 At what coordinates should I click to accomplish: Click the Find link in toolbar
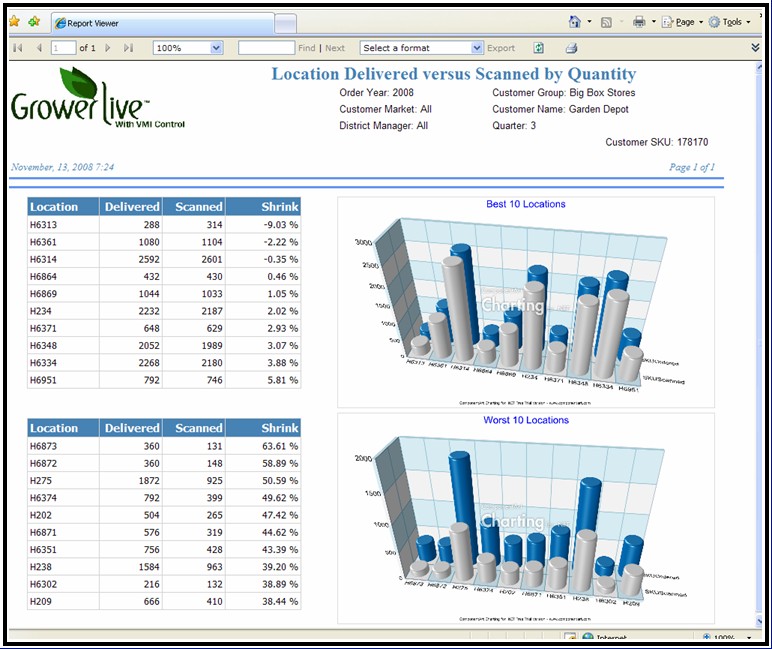click(306, 48)
